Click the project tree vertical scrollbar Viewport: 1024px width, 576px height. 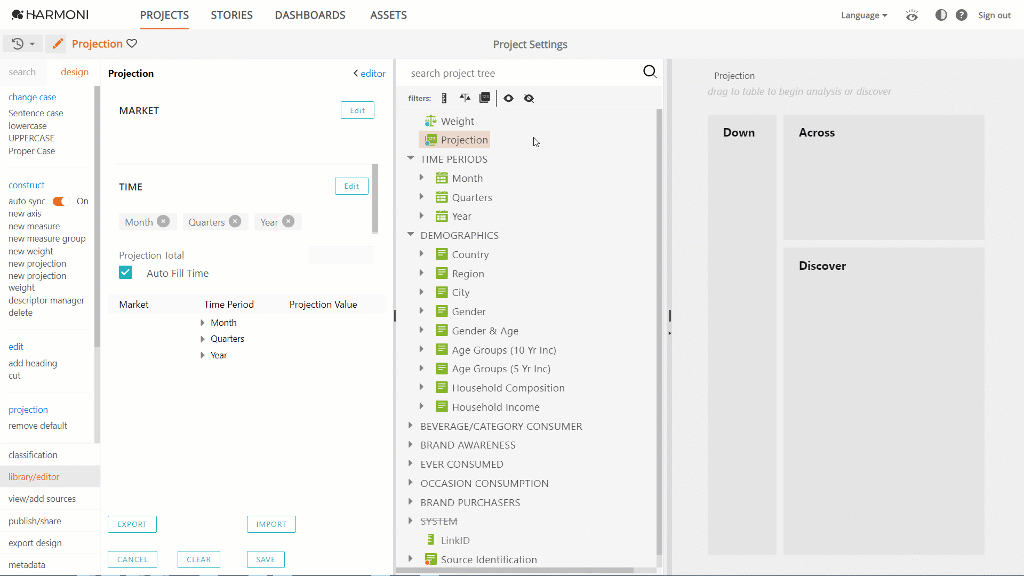(659, 330)
